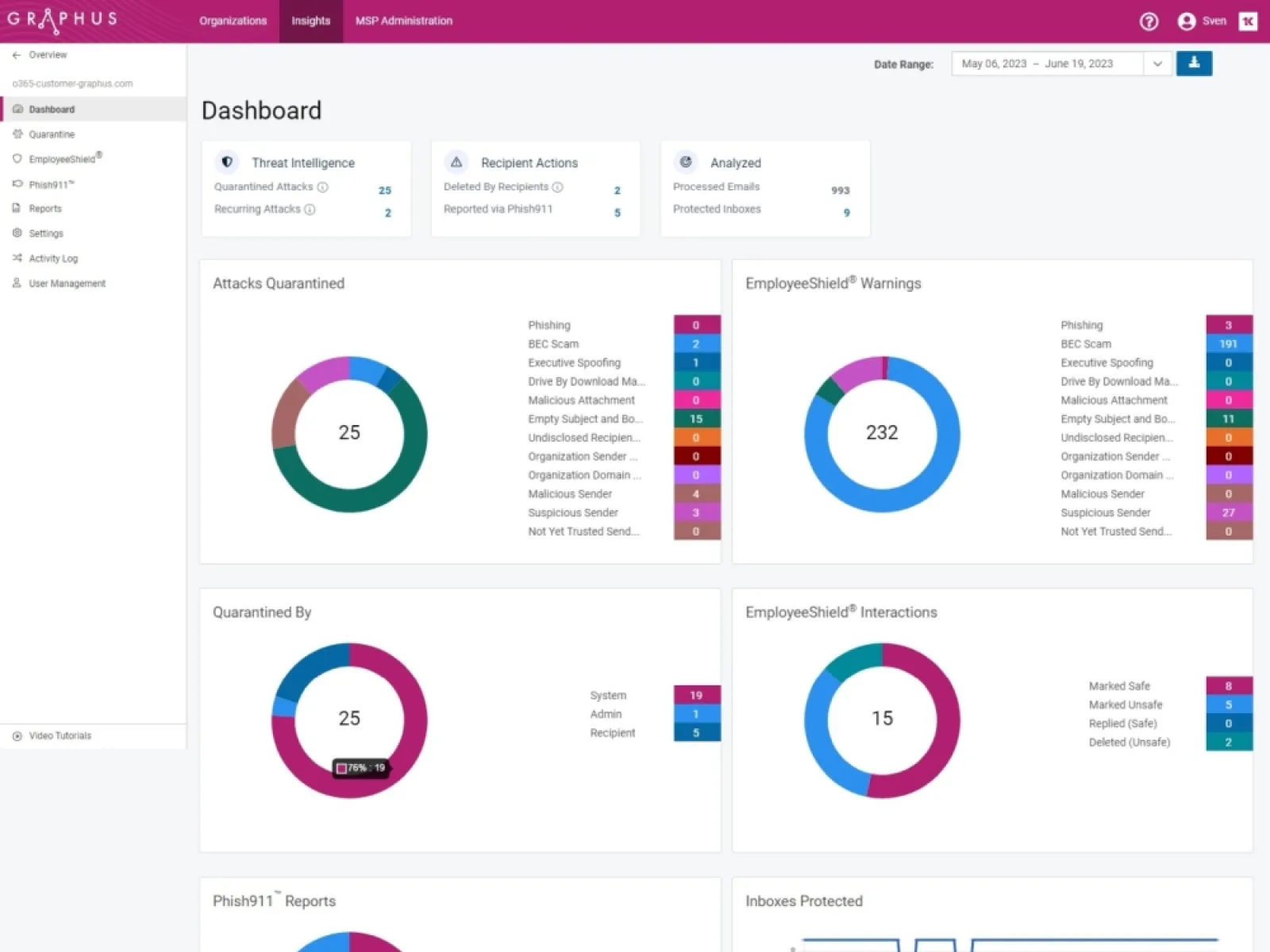Open Video Tutorials link
Image resolution: width=1270 pixels, height=952 pixels.
coord(60,736)
